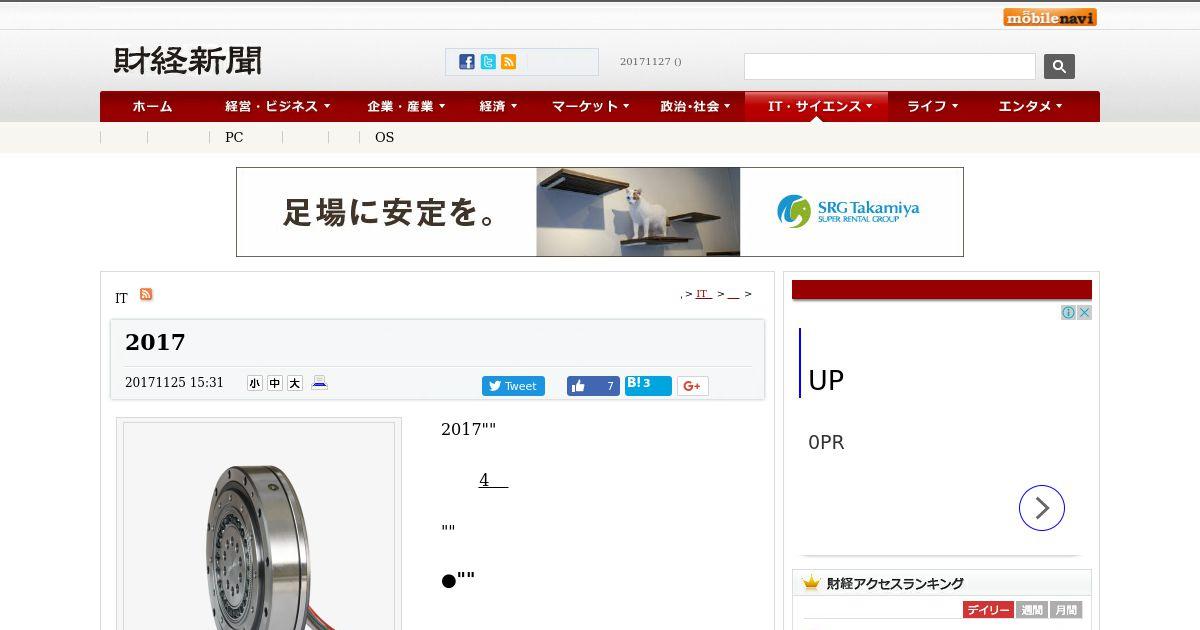Open the Facebook page icon in header
This screenshot has height=630, width=1200.
[x=467, y=62]
